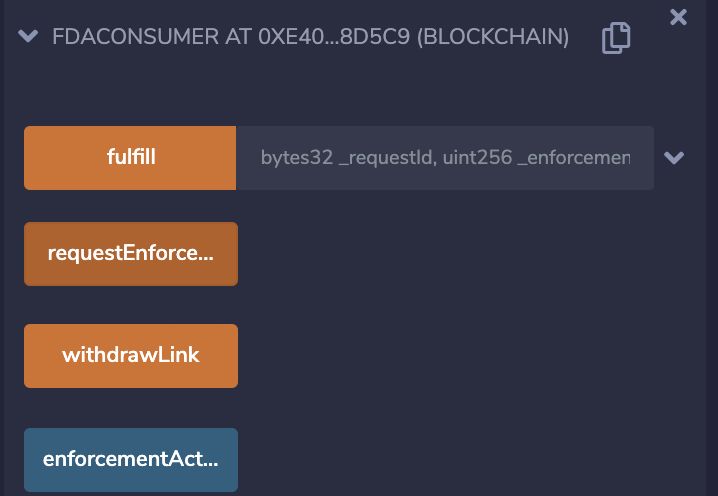Collapse the FDACONSUMER deployed contract panel
Viewport: 718px width, 496px height.
28,36
